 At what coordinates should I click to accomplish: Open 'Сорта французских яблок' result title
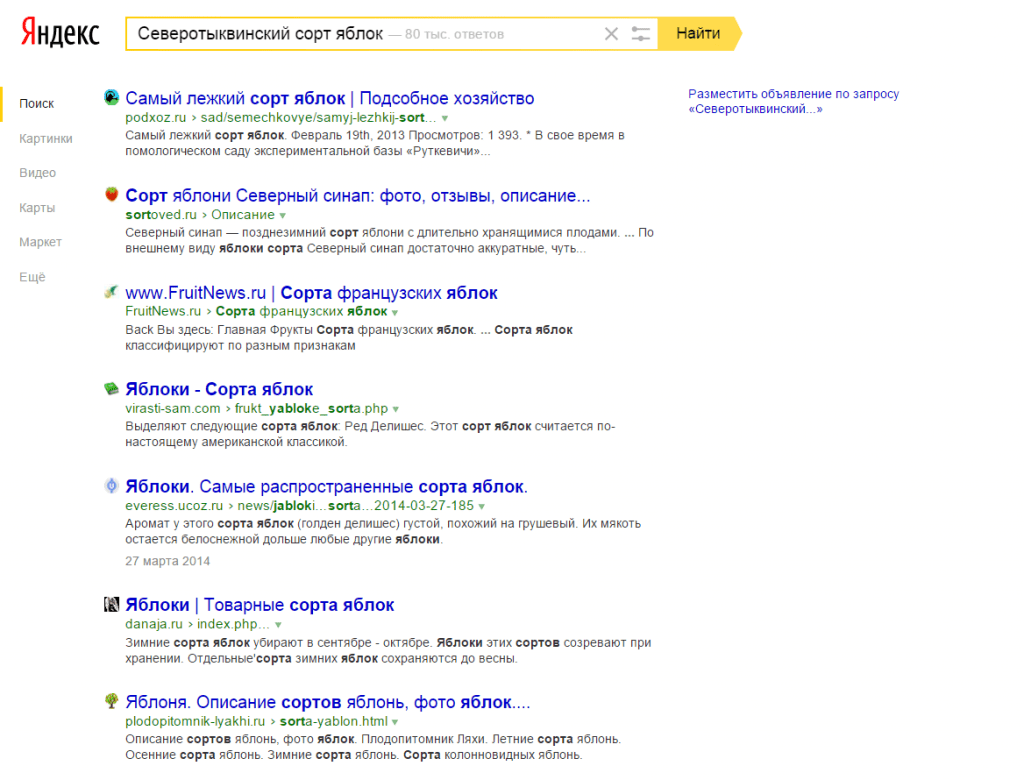pyautogui.click(x=311, y=293)
